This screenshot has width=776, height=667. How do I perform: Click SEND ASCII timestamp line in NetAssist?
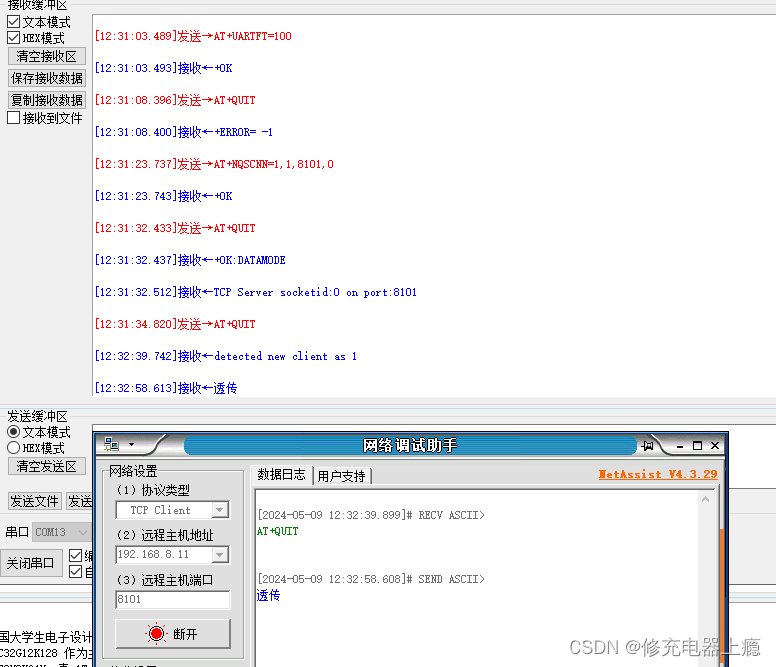click(371, 579)
